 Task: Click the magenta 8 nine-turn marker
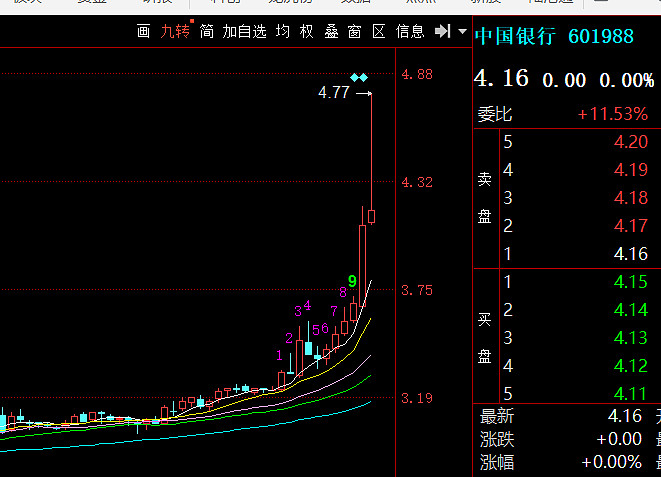tap(343, 292)
